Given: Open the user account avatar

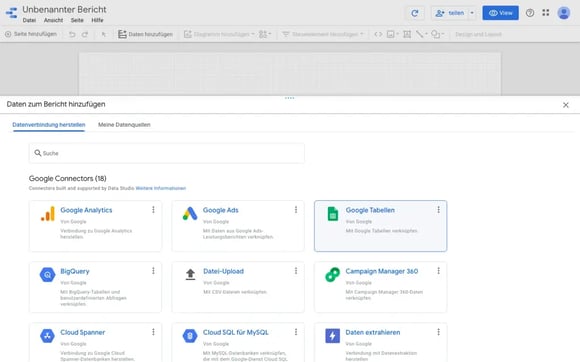Looking at the screenshot, I should tap(564, 13).
